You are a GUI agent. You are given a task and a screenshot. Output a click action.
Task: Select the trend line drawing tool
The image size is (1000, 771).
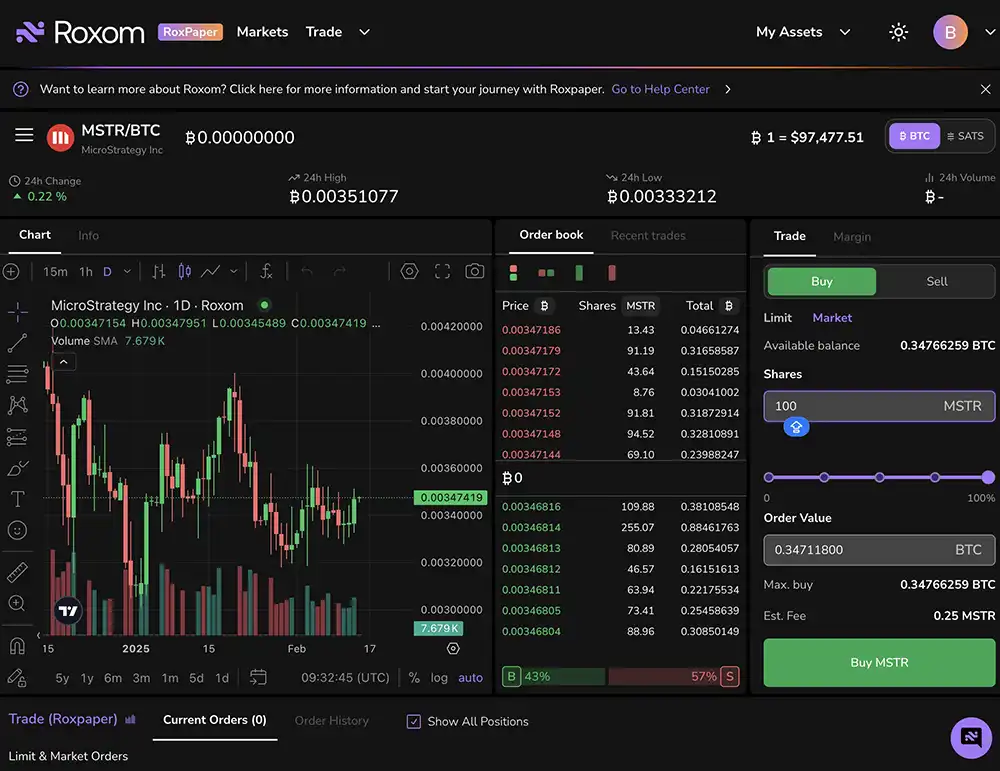click(x=17, y=343)
